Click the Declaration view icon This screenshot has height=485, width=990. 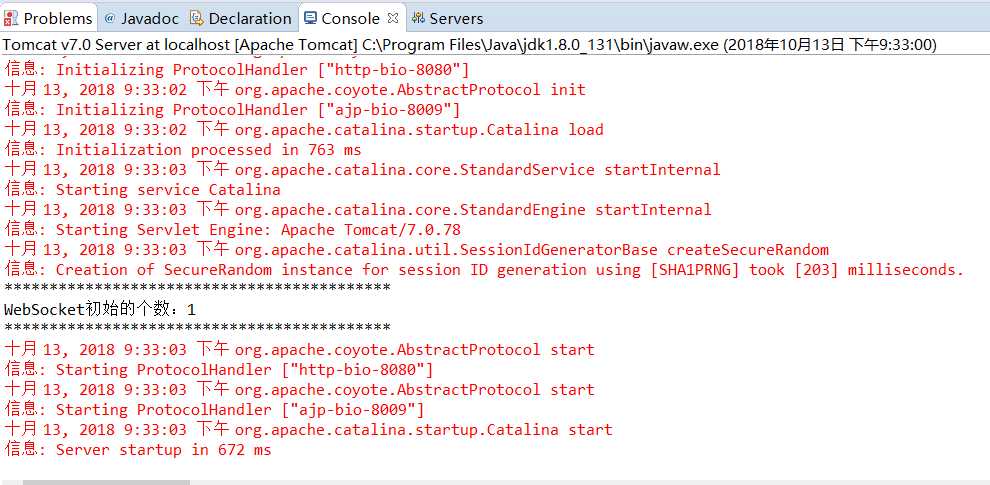(x=196, y=18)
